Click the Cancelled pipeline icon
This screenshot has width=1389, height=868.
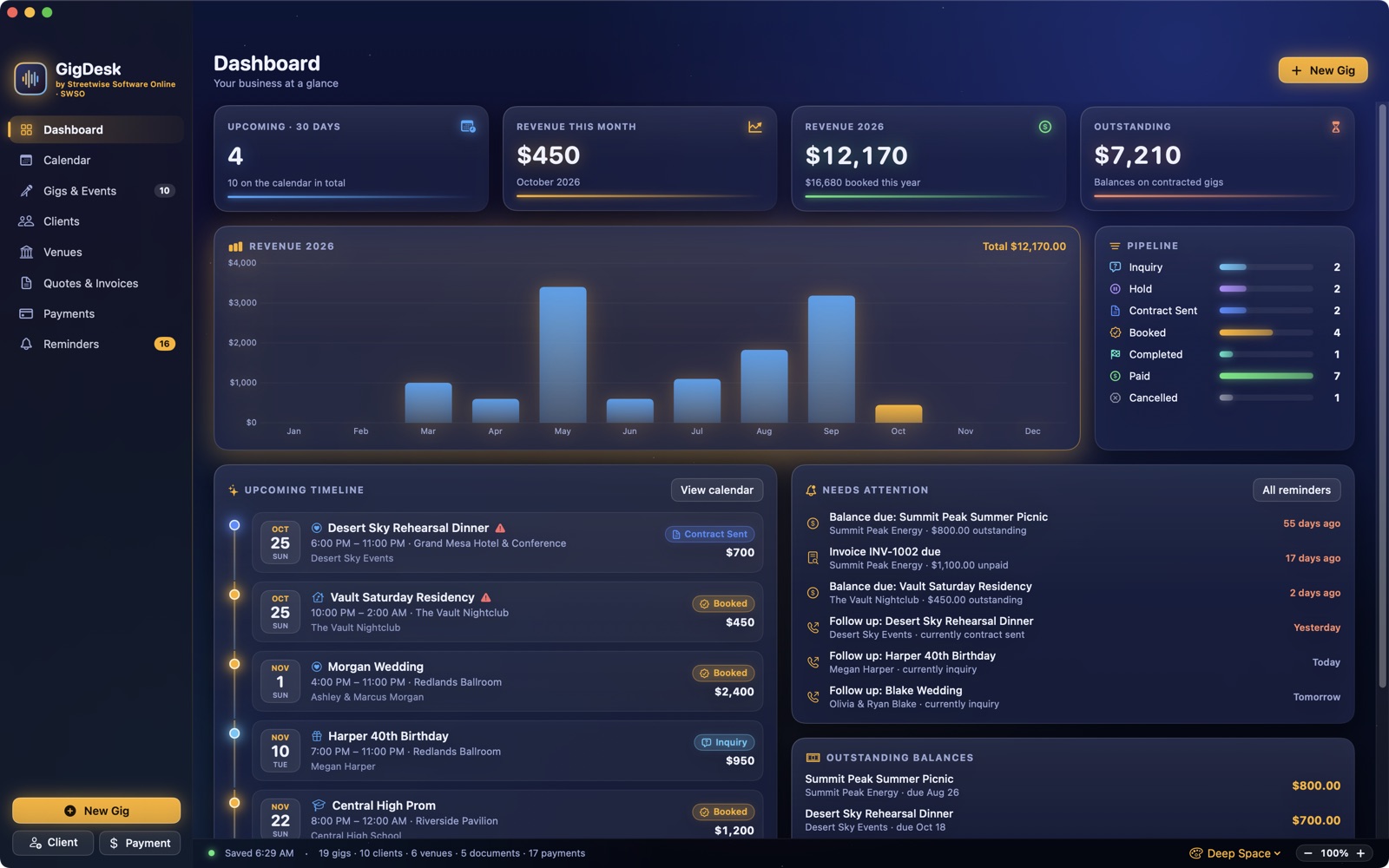(1116, 398)
